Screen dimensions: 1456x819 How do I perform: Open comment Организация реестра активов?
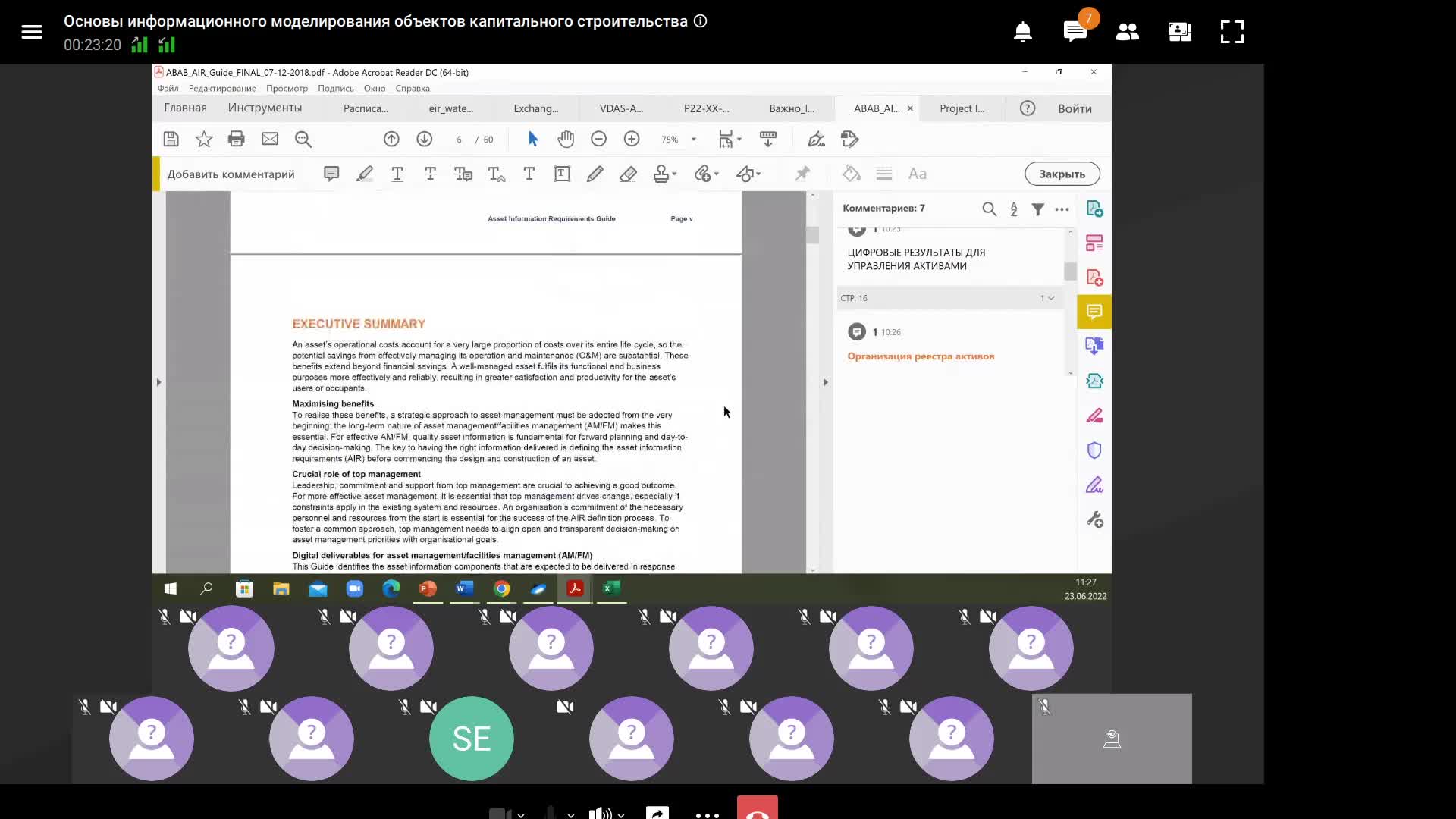921,356
